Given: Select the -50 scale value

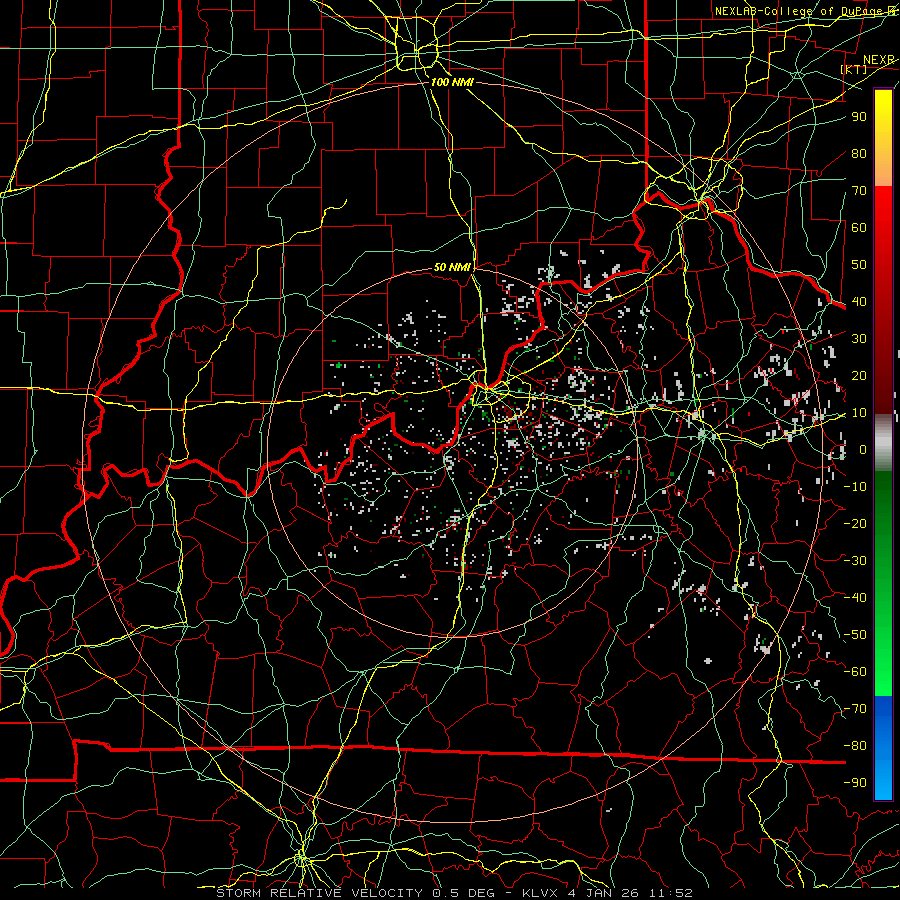Looking at the screenshot, I should [855, 635].
